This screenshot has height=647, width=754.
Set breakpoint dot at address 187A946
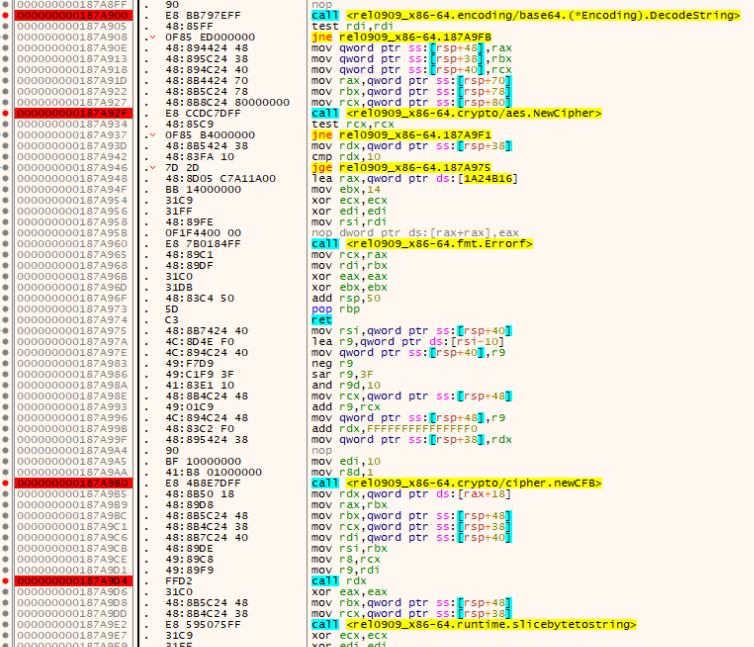pos(5,168)
